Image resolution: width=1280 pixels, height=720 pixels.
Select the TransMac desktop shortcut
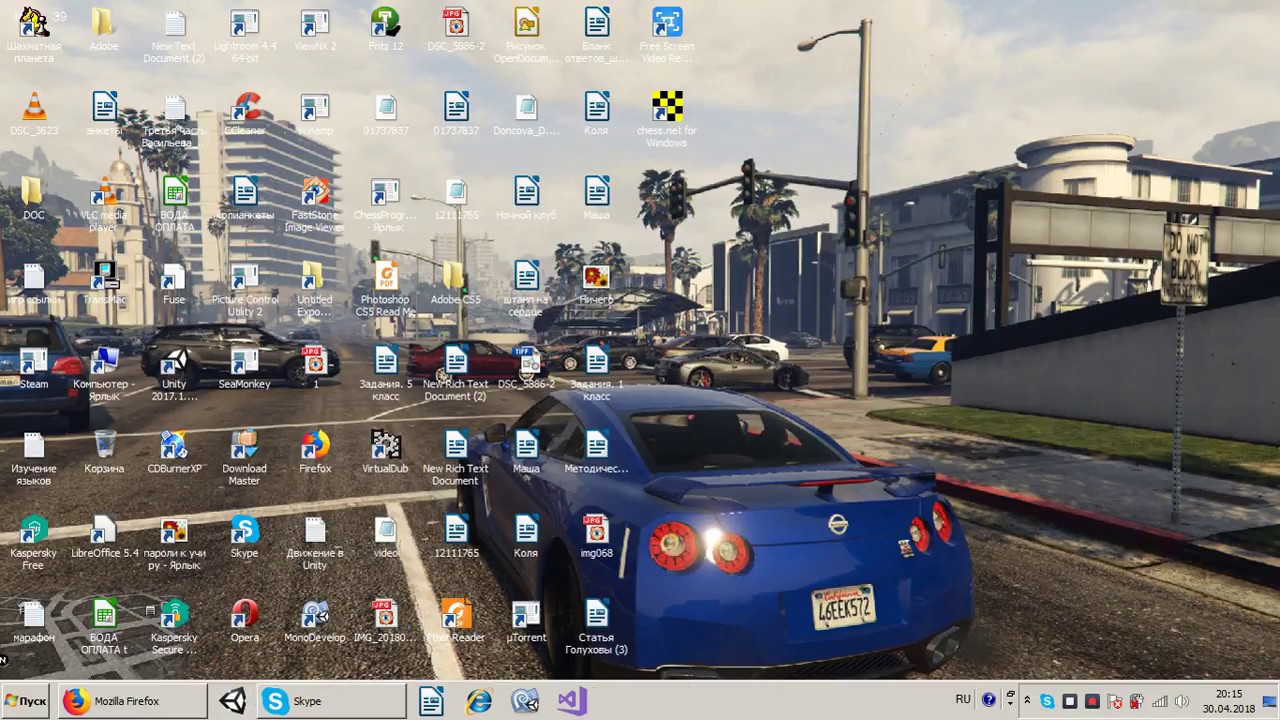104,283
